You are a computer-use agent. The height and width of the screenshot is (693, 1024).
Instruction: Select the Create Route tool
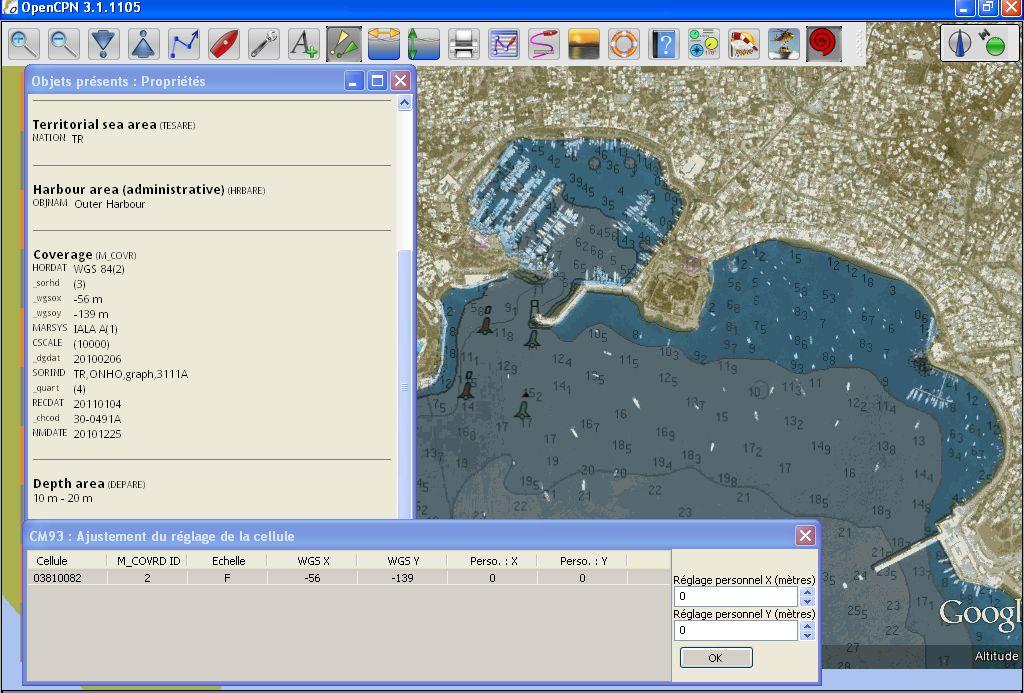point(184,44)
